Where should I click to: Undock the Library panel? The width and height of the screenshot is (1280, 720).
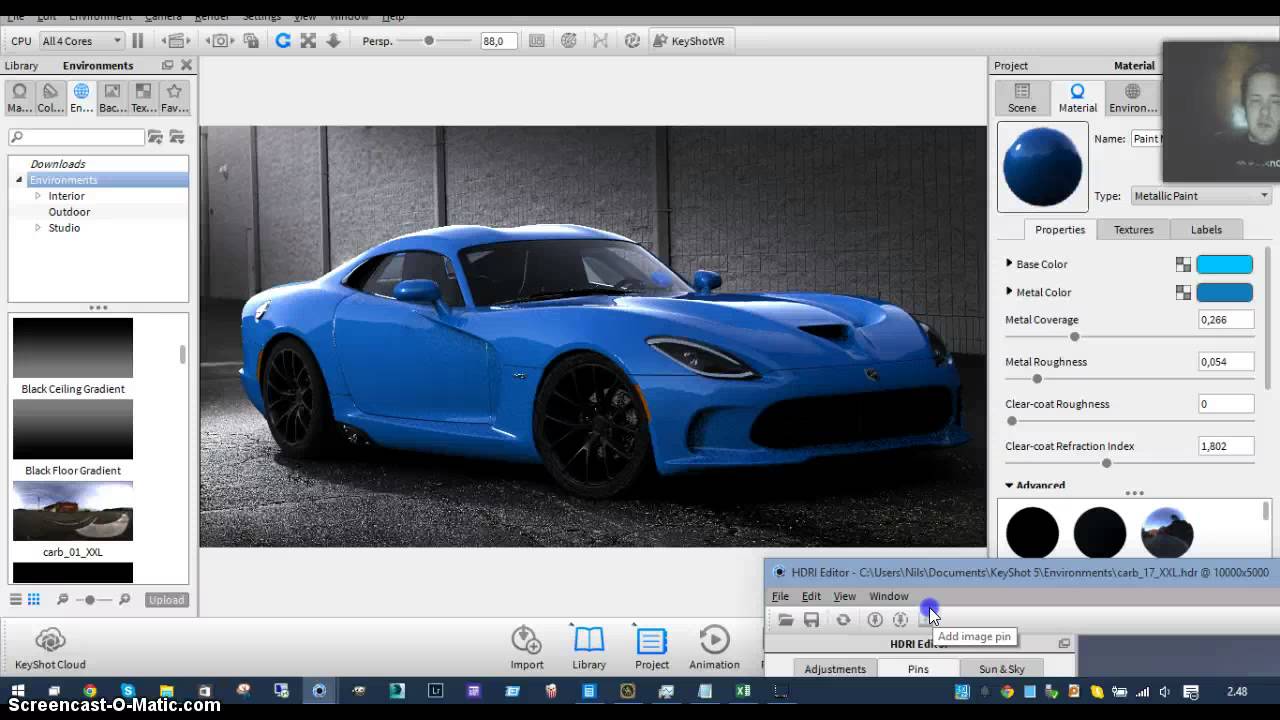click(167, 66)
